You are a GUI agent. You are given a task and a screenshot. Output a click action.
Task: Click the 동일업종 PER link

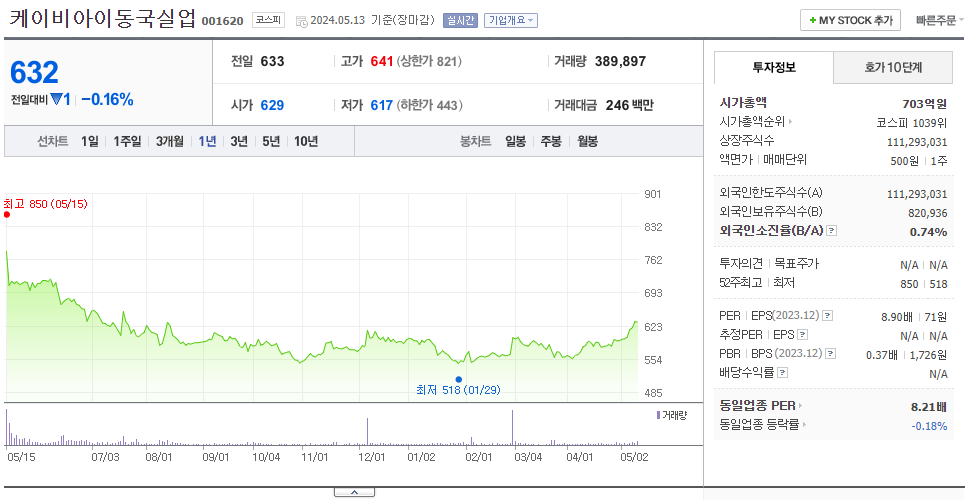[757, 406]
